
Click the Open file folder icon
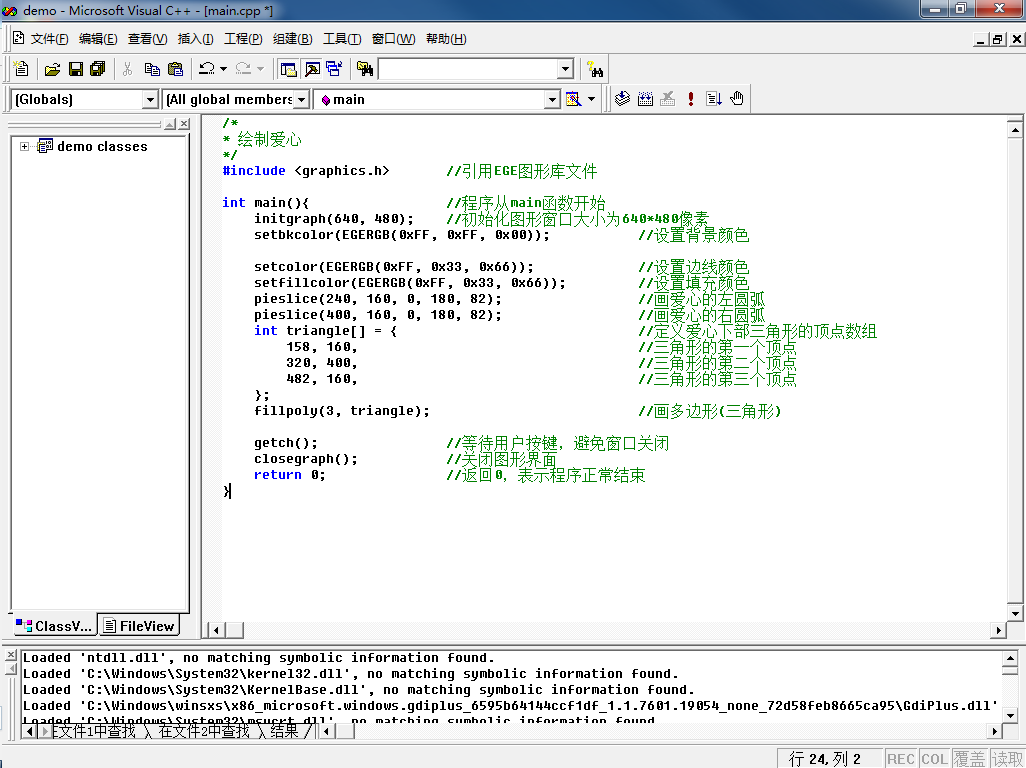point(52,69)
